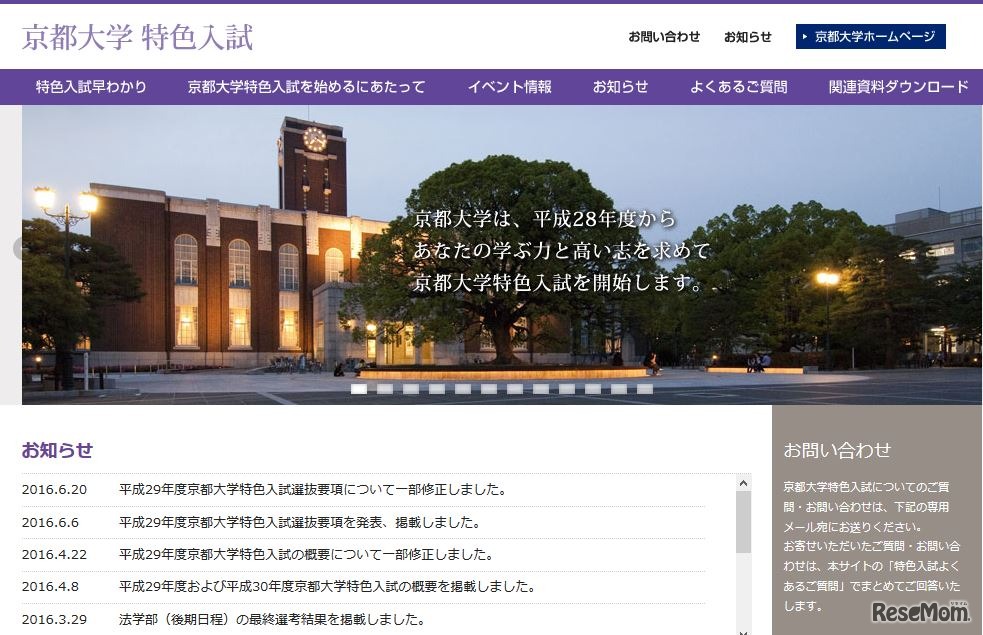983x635 pixels.
Task: Click the news list scrollbar thumb
Action: (744, 522)
